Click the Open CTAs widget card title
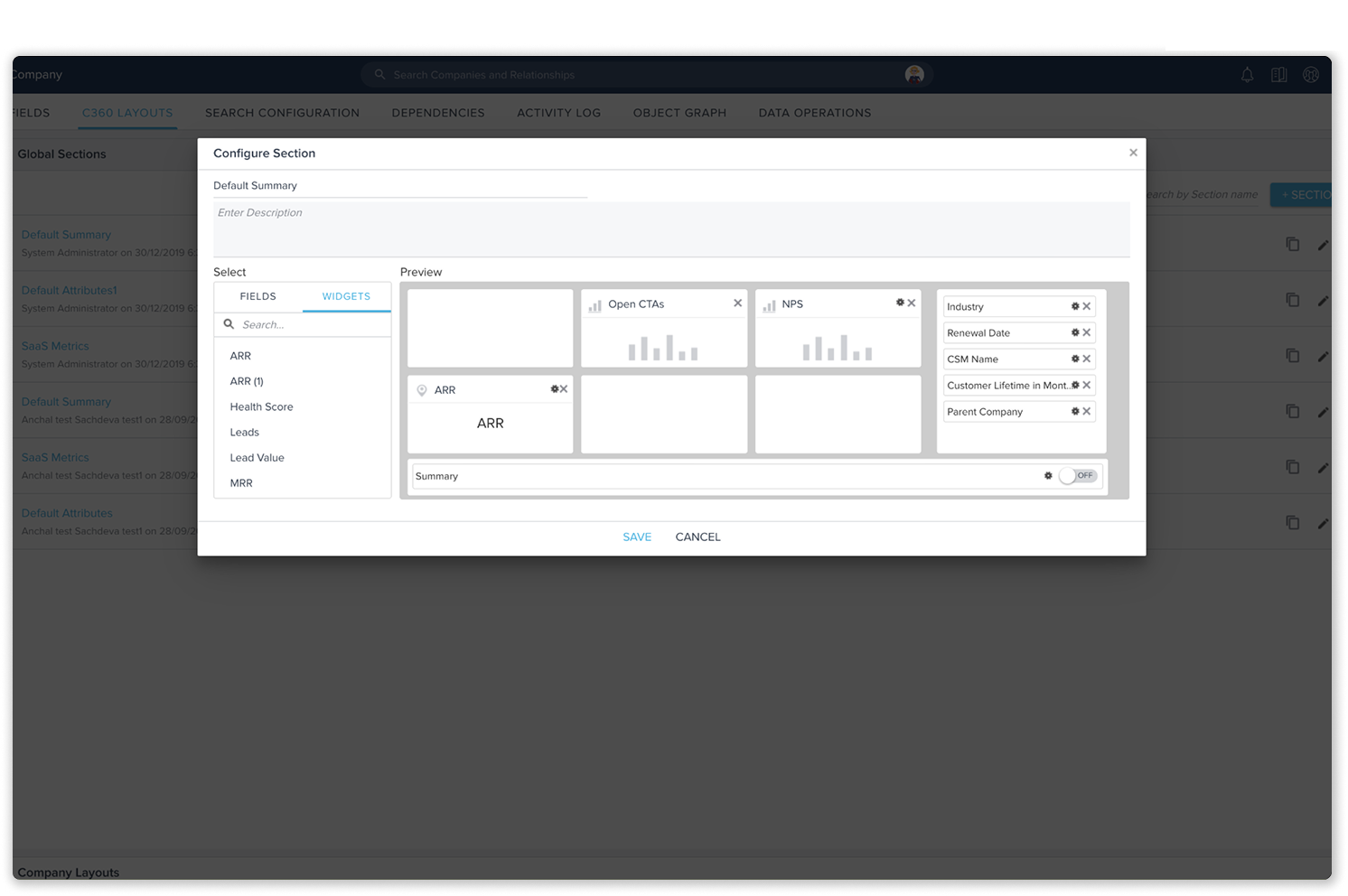Screen dimensions: 1348x896 click(x=636, y=303)
